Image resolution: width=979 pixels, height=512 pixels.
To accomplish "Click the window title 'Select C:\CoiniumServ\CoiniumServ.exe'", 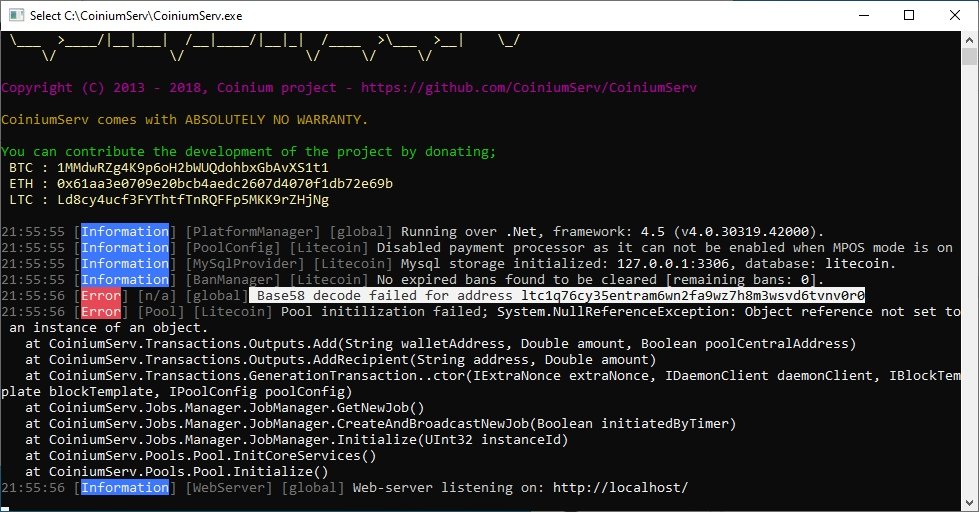I will 136,16.
